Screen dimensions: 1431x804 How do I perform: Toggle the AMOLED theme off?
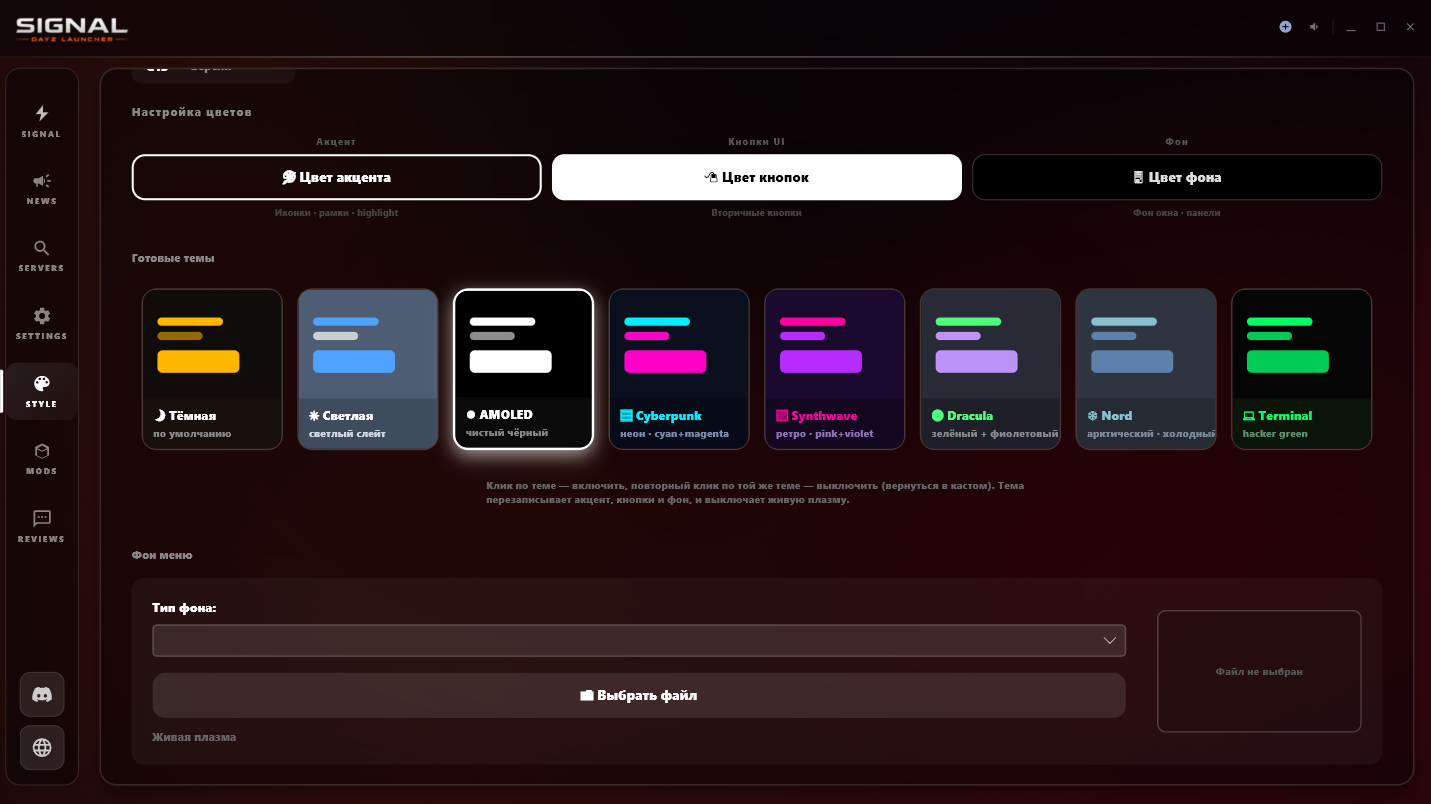click(523, 369)
